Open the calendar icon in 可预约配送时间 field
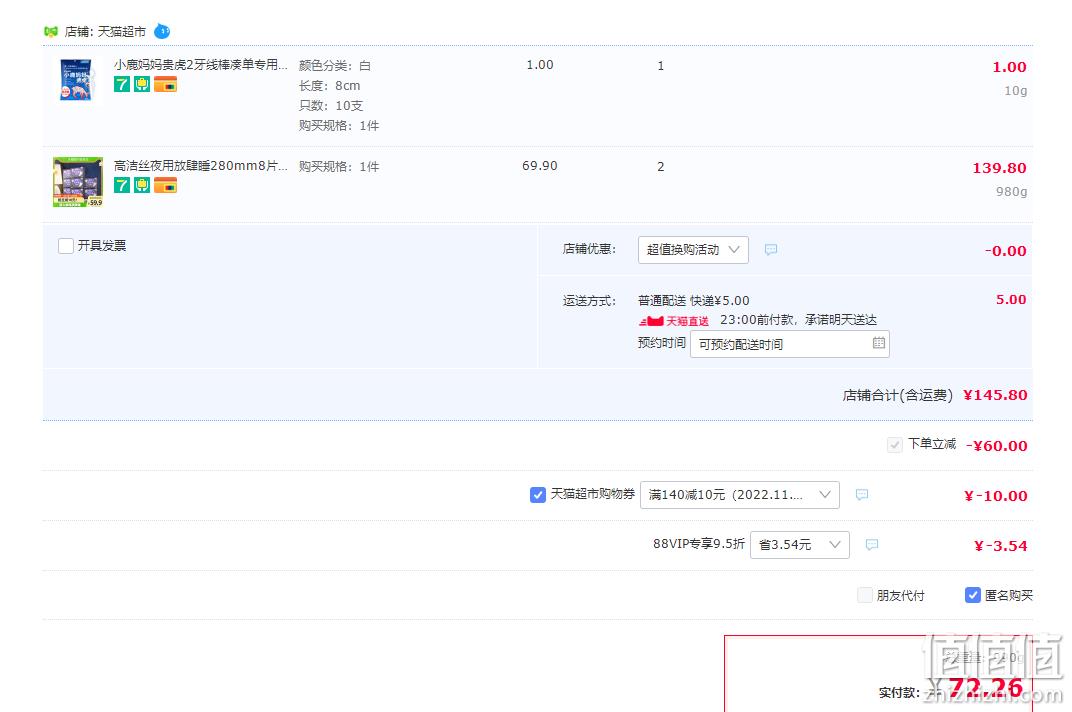This screenshot has width=1072, height=712. click(879, 343)
